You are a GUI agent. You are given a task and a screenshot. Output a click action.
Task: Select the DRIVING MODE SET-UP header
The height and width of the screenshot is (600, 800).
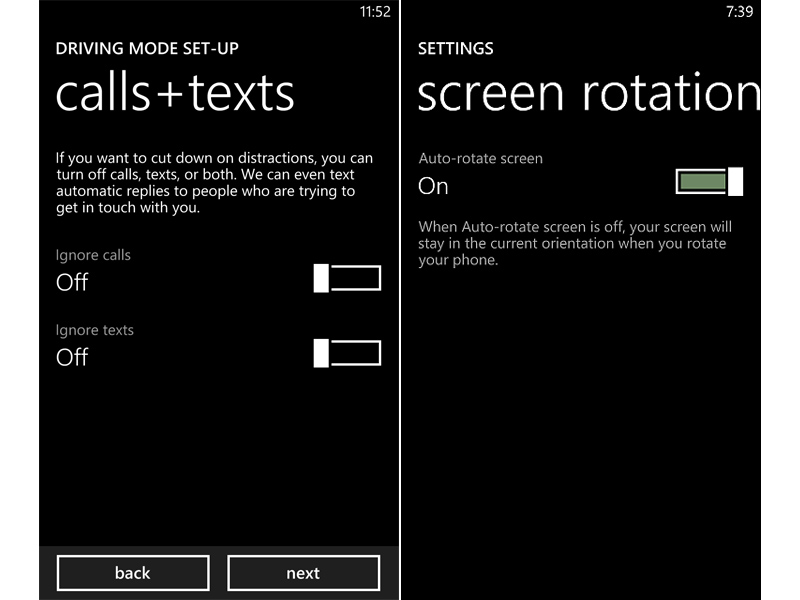(x=147, y=48)
